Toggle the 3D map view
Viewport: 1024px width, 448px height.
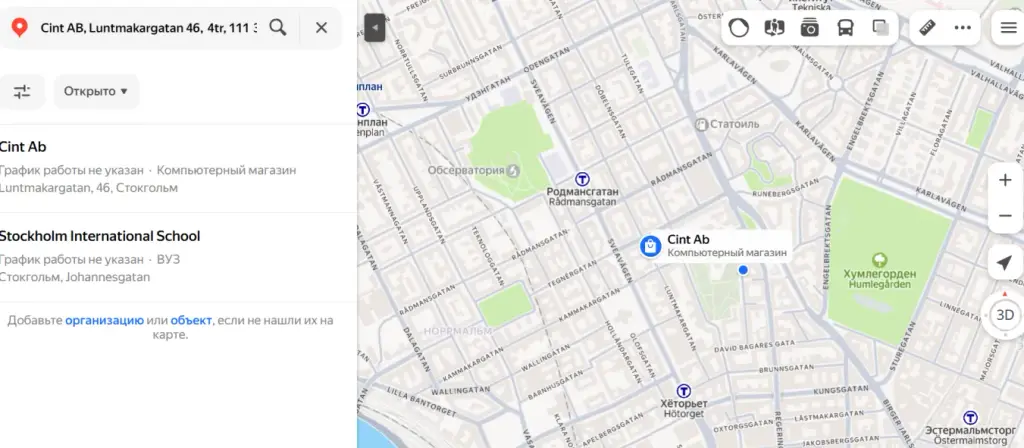[1005, 315]
